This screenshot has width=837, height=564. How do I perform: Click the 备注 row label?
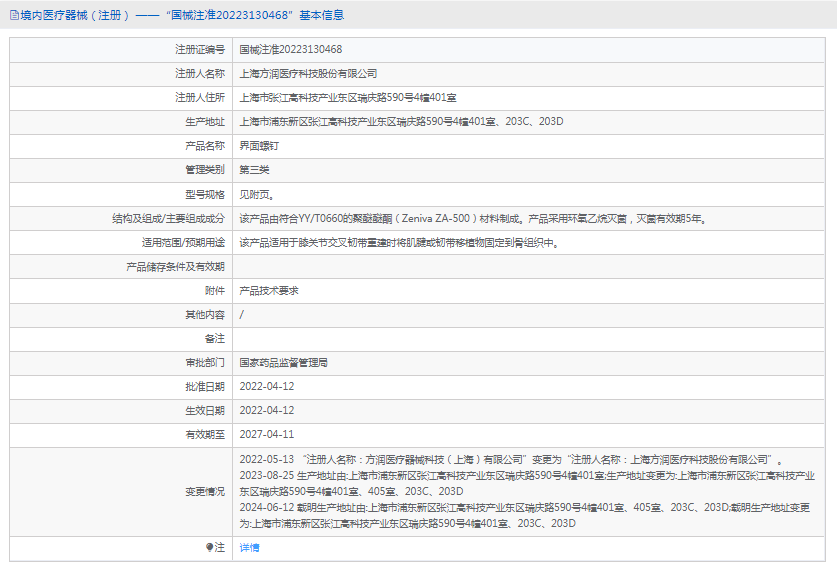coord(215,339)
